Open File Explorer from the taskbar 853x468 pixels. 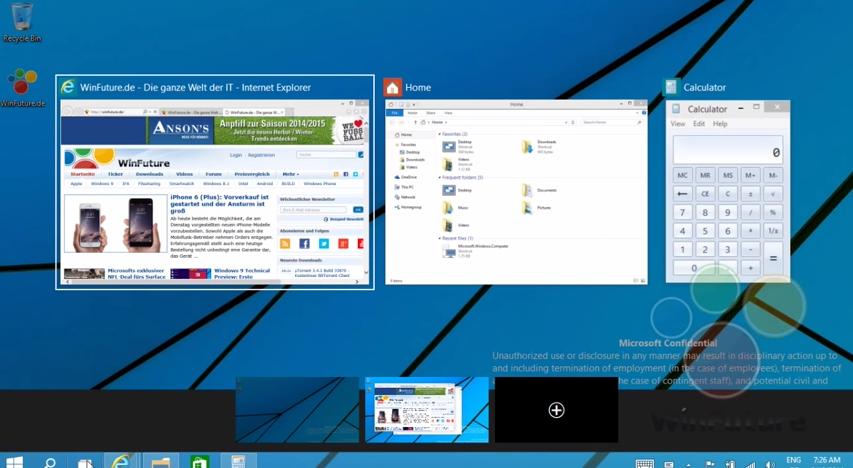pyautogui.click(x=160, y=462)
